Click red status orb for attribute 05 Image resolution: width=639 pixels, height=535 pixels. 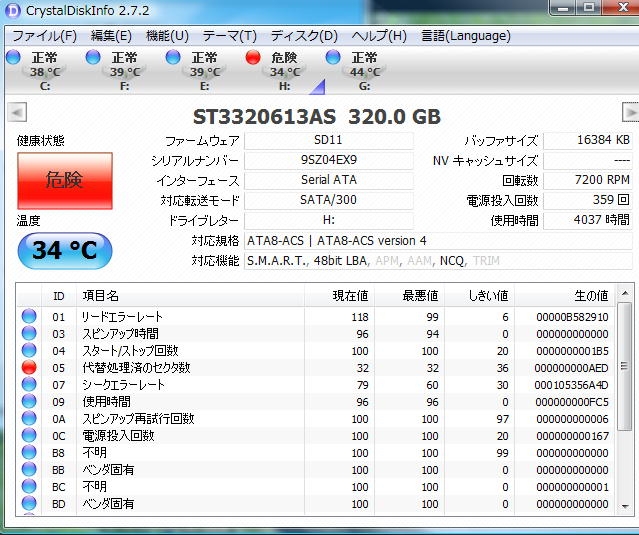click(x=29, y=368)
